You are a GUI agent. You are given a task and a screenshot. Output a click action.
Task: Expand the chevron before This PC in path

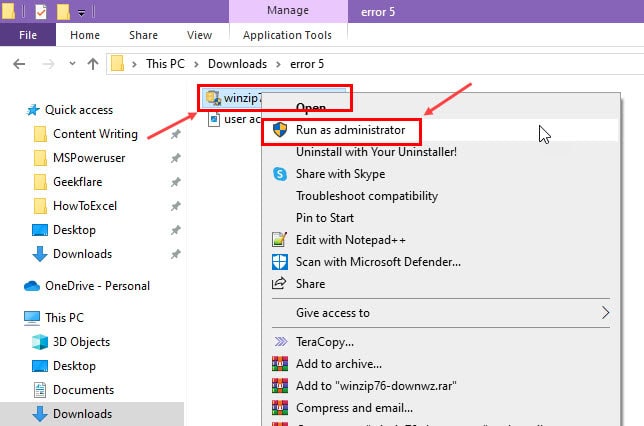click(x=134, y=64)
